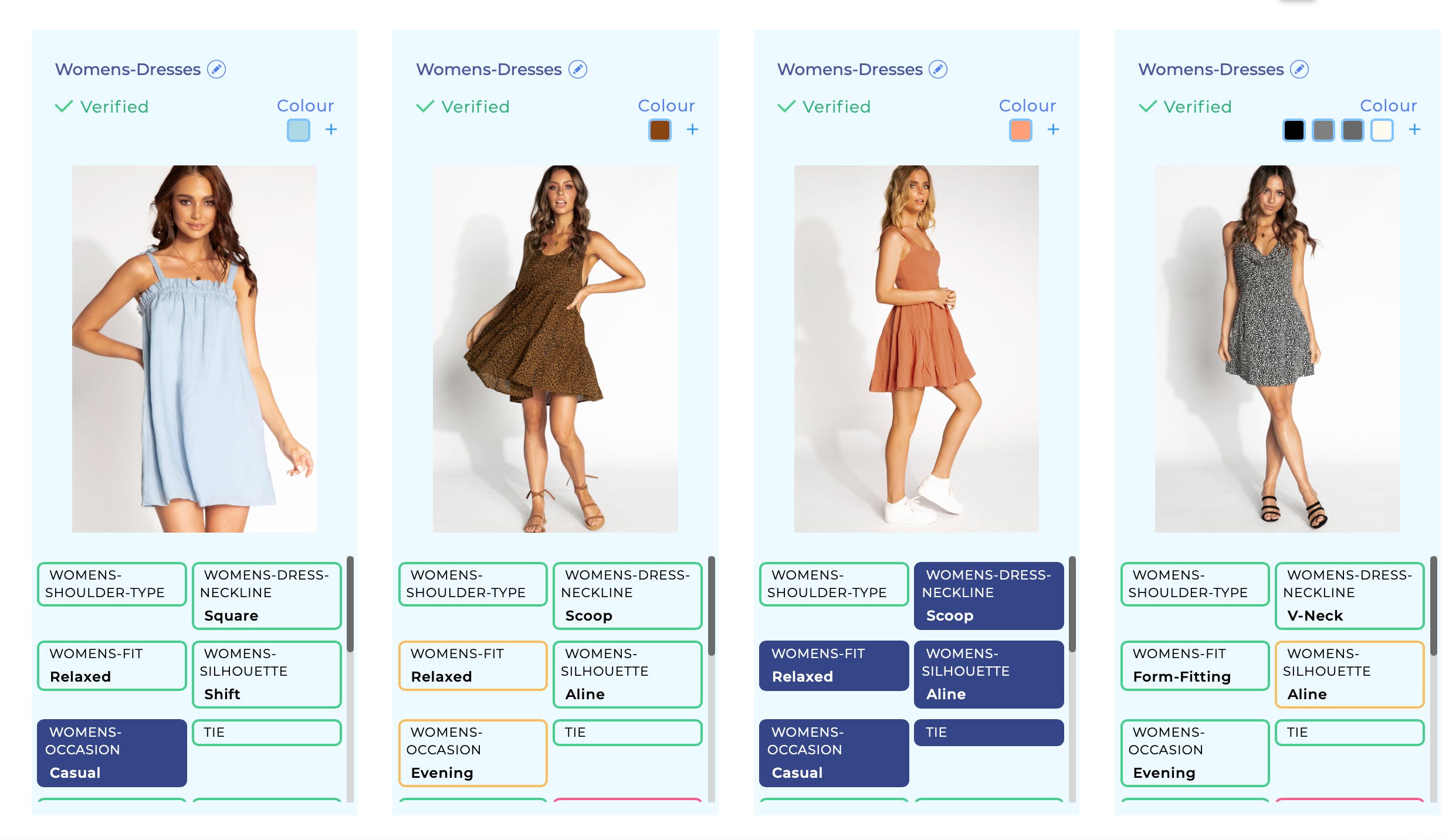Toggle the Verified check on the leopard dress card
This screenshot has height=840, width=1449.
[463, 107]
